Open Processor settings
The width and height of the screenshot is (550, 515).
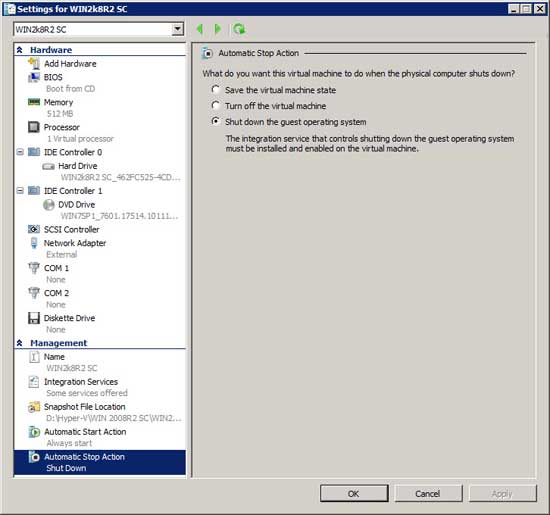pos(61,127)
